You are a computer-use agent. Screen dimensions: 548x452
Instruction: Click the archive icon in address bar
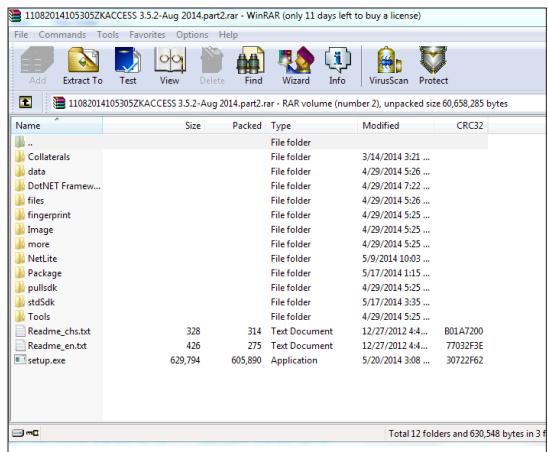59,103
